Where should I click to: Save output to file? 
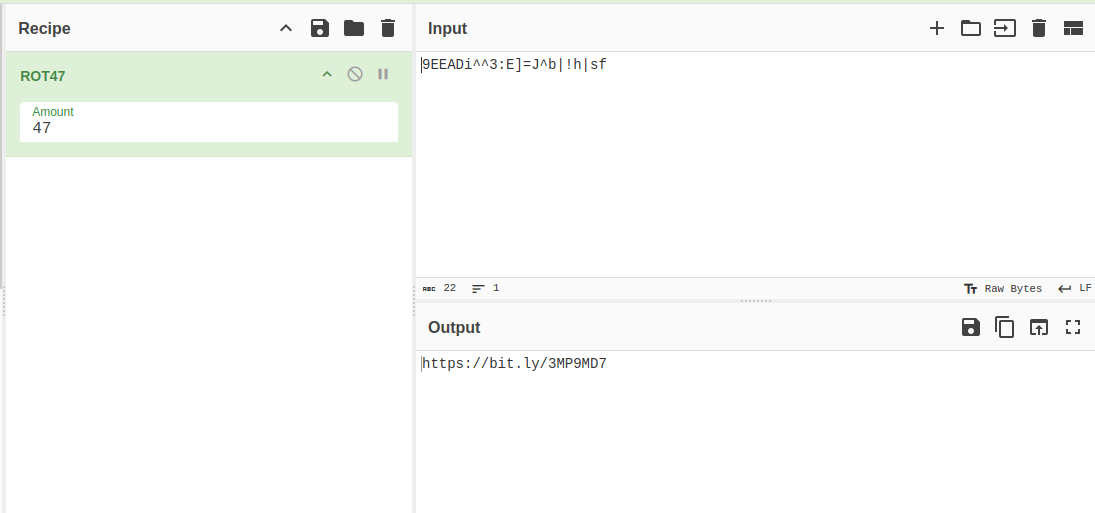970,327
